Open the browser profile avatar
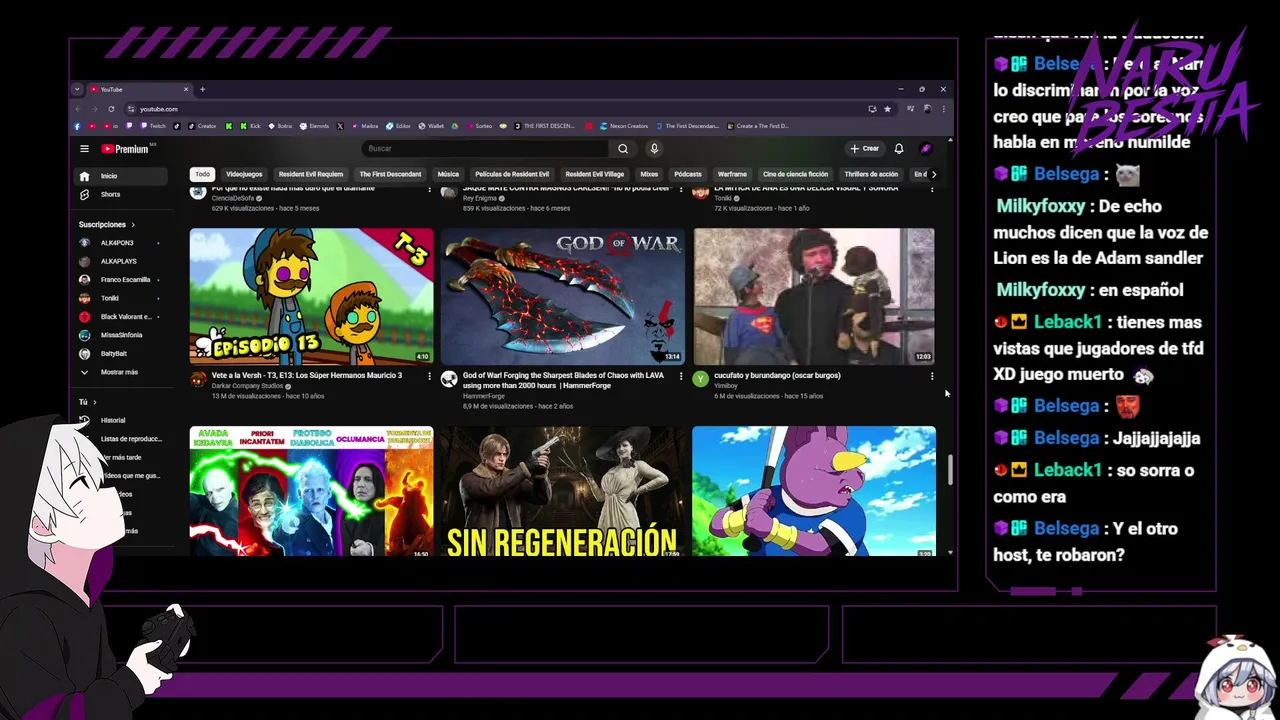The height and width of the screenshot is (720, 1280). click(x=927, y=109)
